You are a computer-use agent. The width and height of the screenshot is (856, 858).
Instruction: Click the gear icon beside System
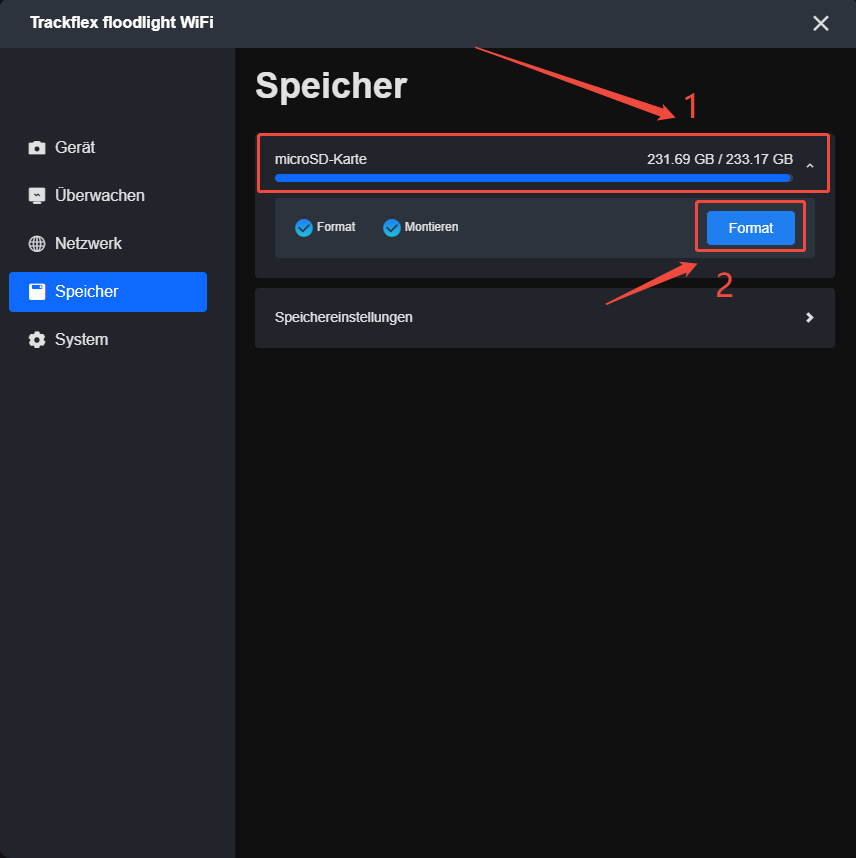point(37,340)
